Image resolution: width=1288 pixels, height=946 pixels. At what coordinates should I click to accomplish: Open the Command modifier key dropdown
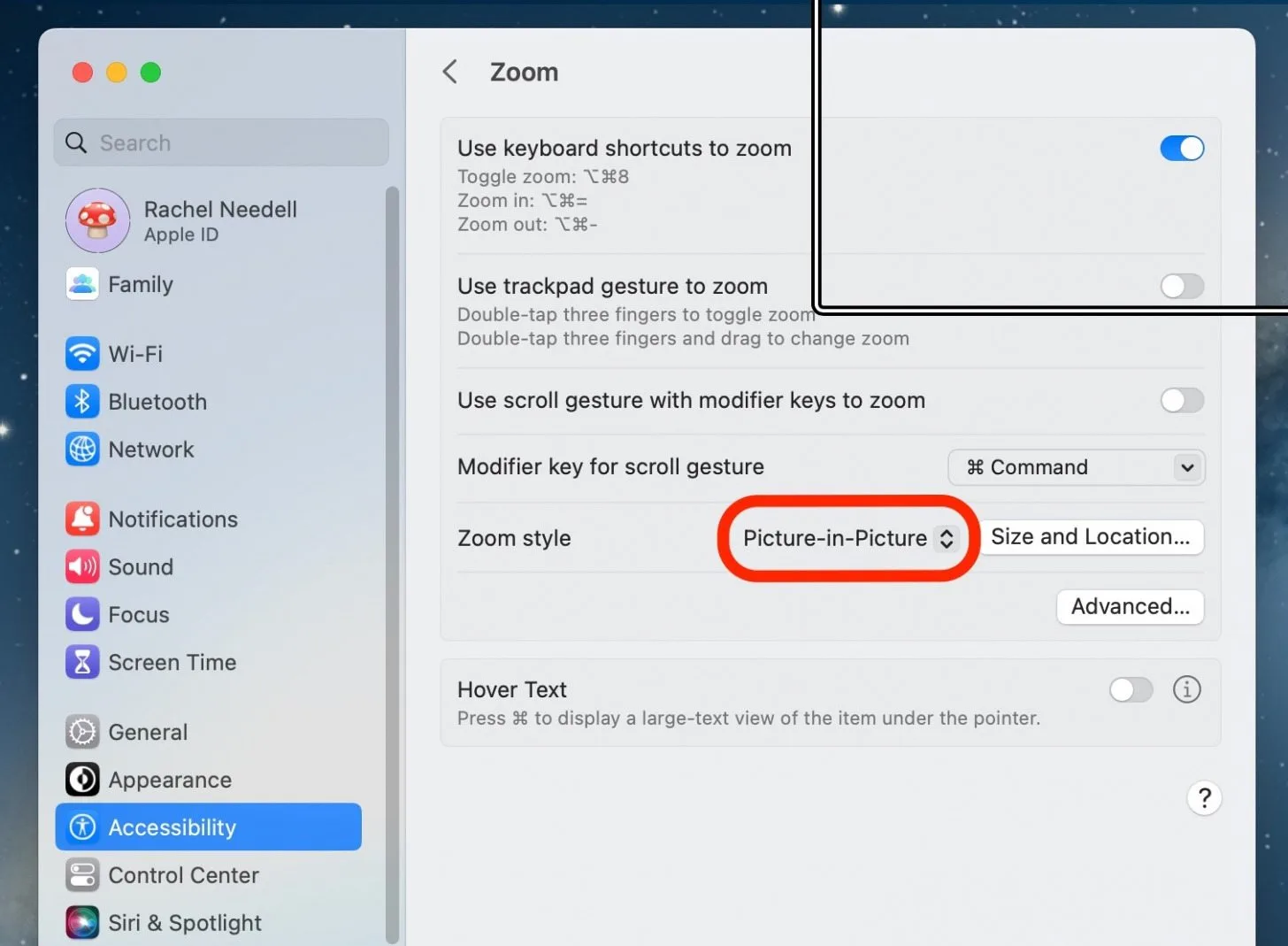click(1076, 467)
